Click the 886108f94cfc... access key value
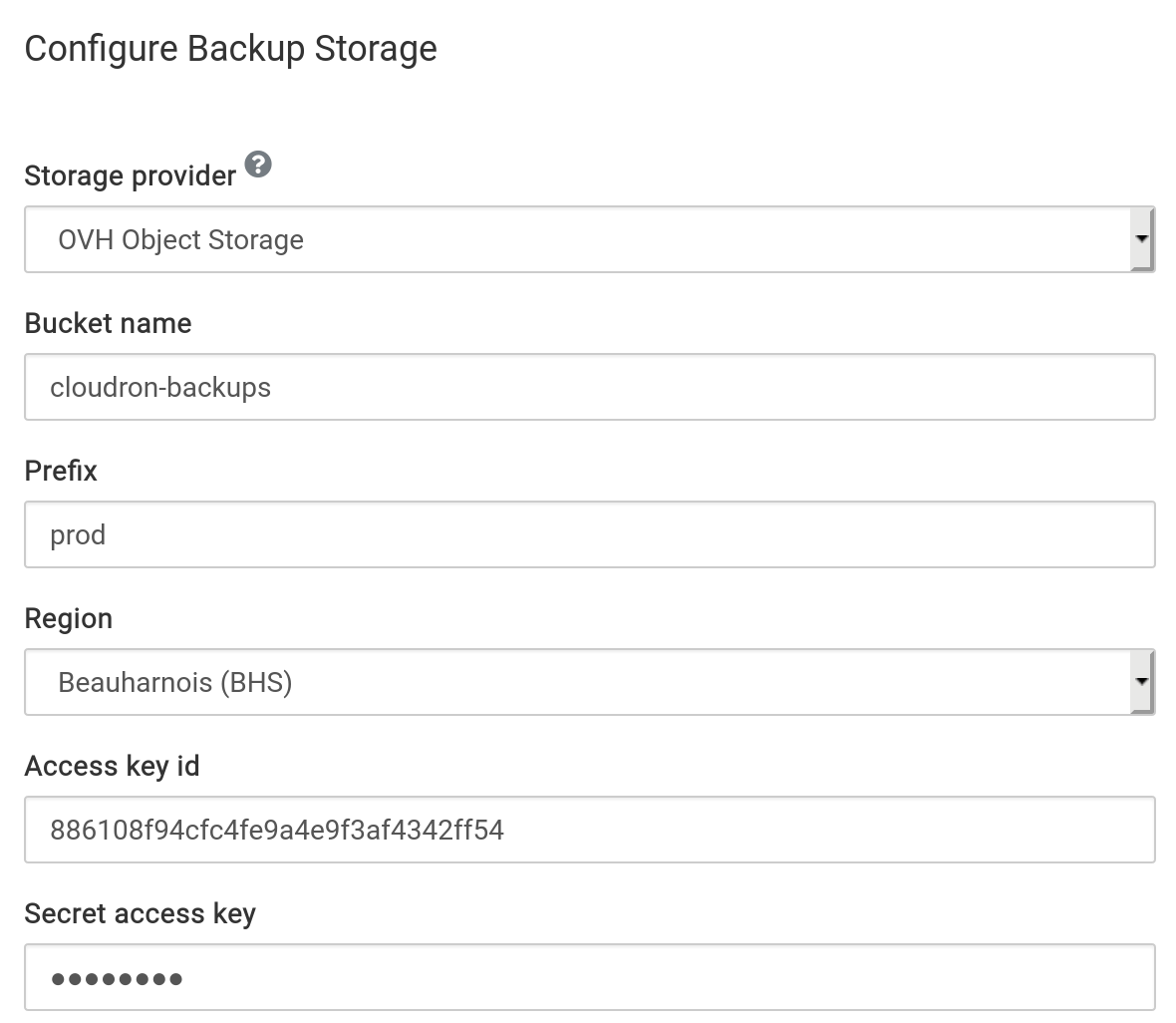Viewport: 1176px width, 1023px height. 277,830
